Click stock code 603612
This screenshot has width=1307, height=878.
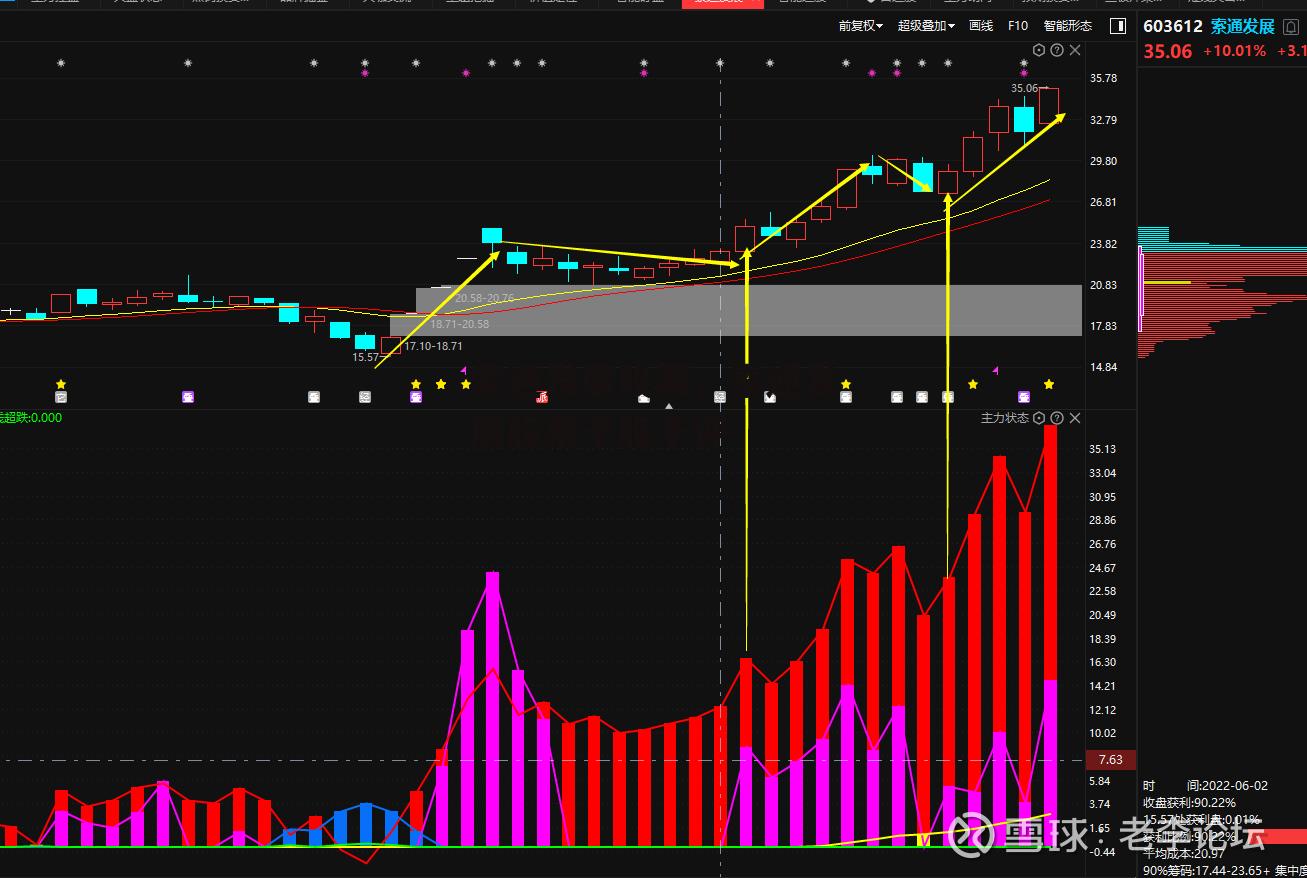click(1173, 27)
